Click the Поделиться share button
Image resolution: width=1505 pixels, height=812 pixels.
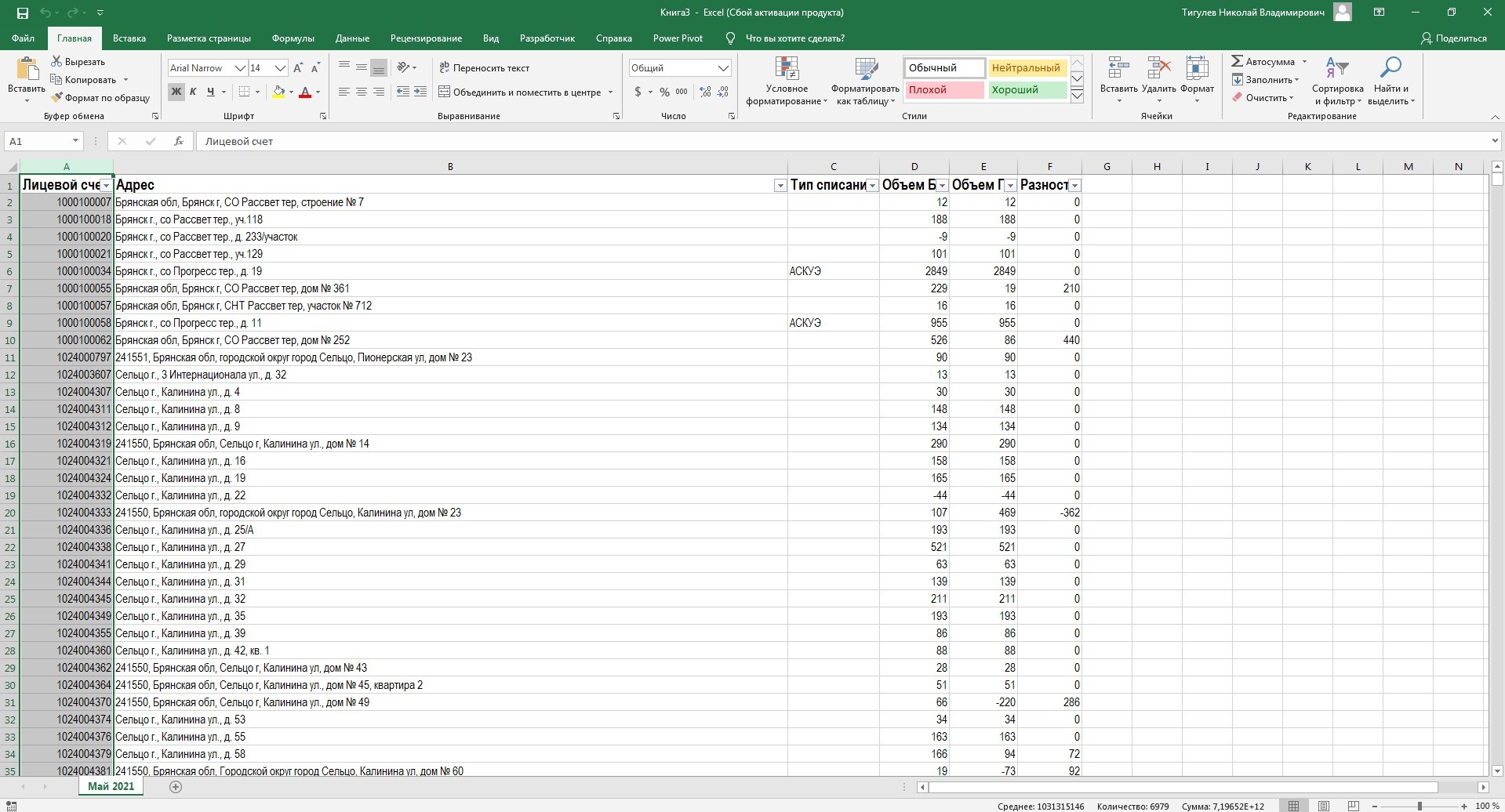tap(1453, 38)
